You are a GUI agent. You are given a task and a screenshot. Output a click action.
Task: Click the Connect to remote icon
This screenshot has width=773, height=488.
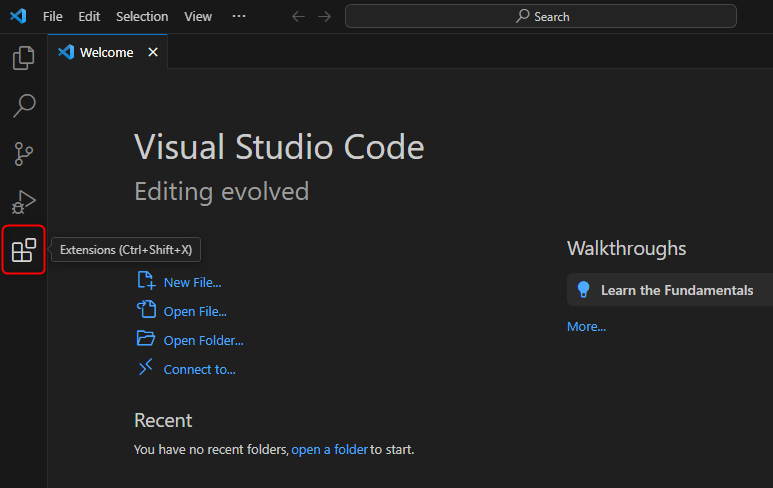pos(146,367)
